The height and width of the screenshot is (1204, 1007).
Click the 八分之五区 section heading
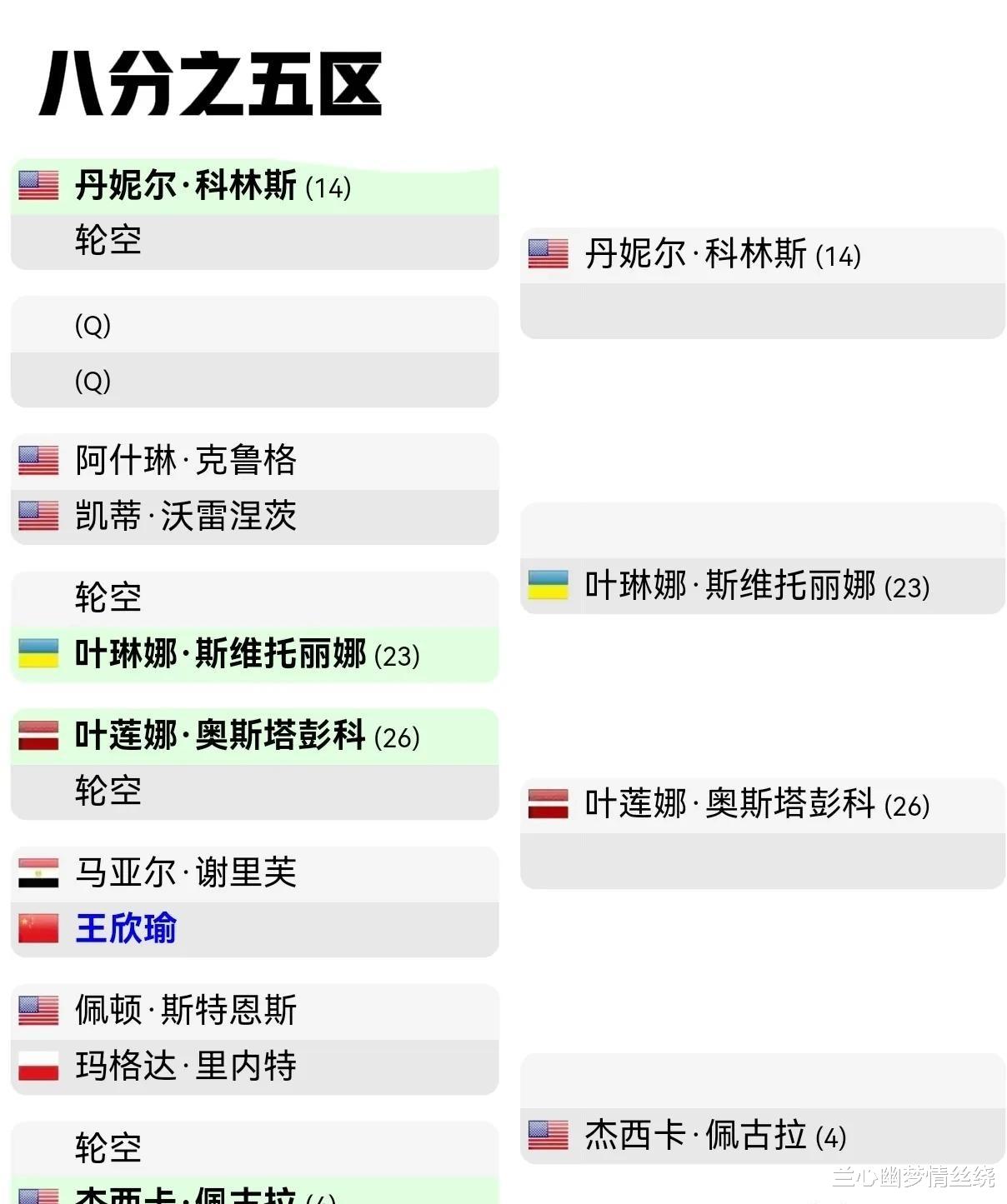point(210,84)
